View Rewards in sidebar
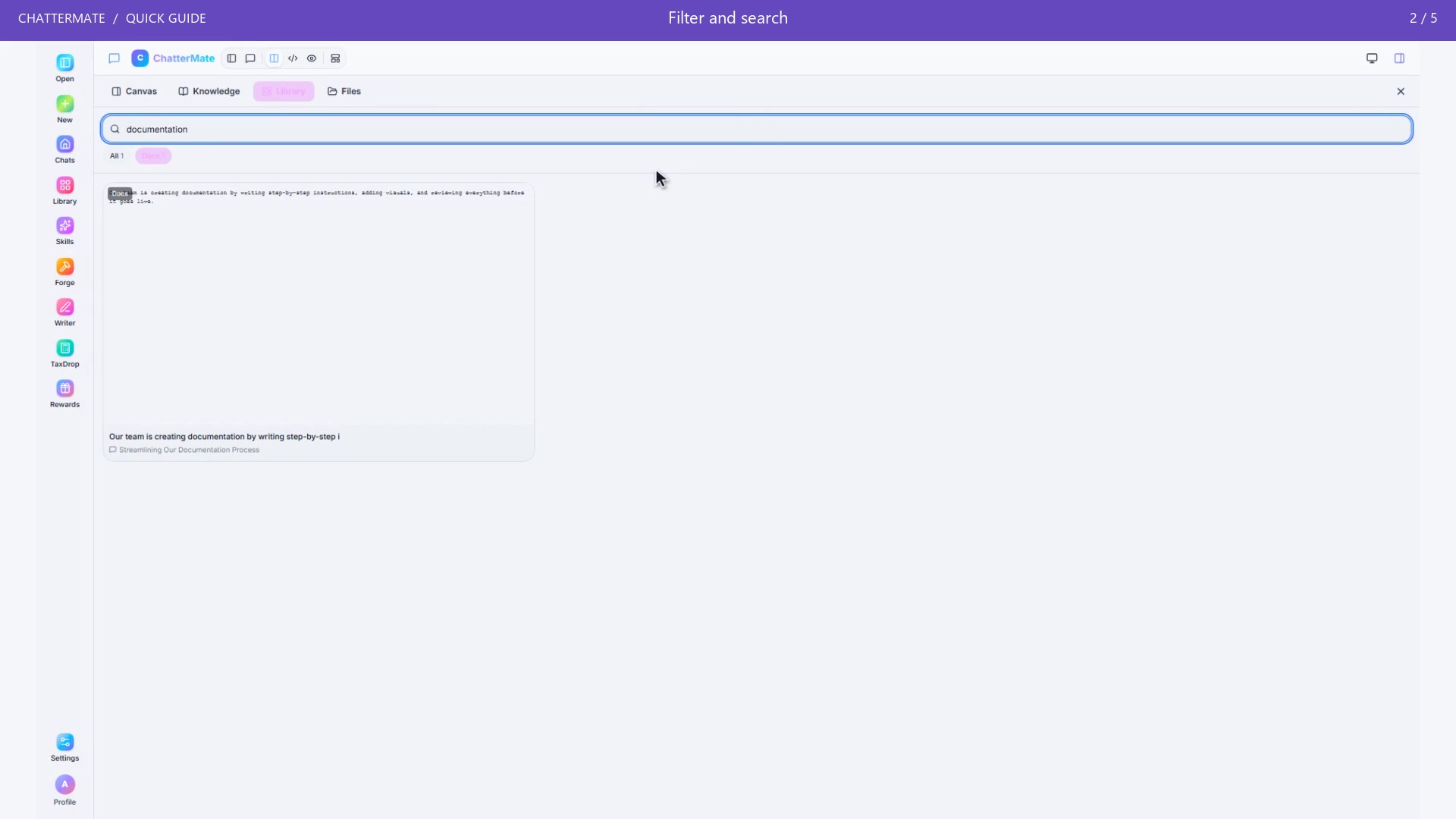The image size is (1456, 819). click(x=64, y=394)
